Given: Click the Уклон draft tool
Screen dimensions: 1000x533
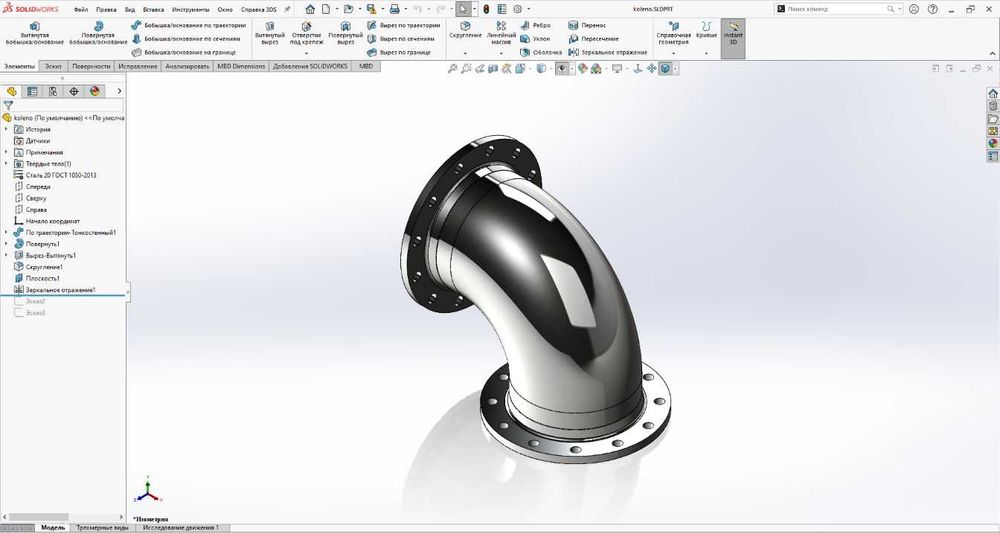Looking at the screenshot, I should (x=534, y=39).
